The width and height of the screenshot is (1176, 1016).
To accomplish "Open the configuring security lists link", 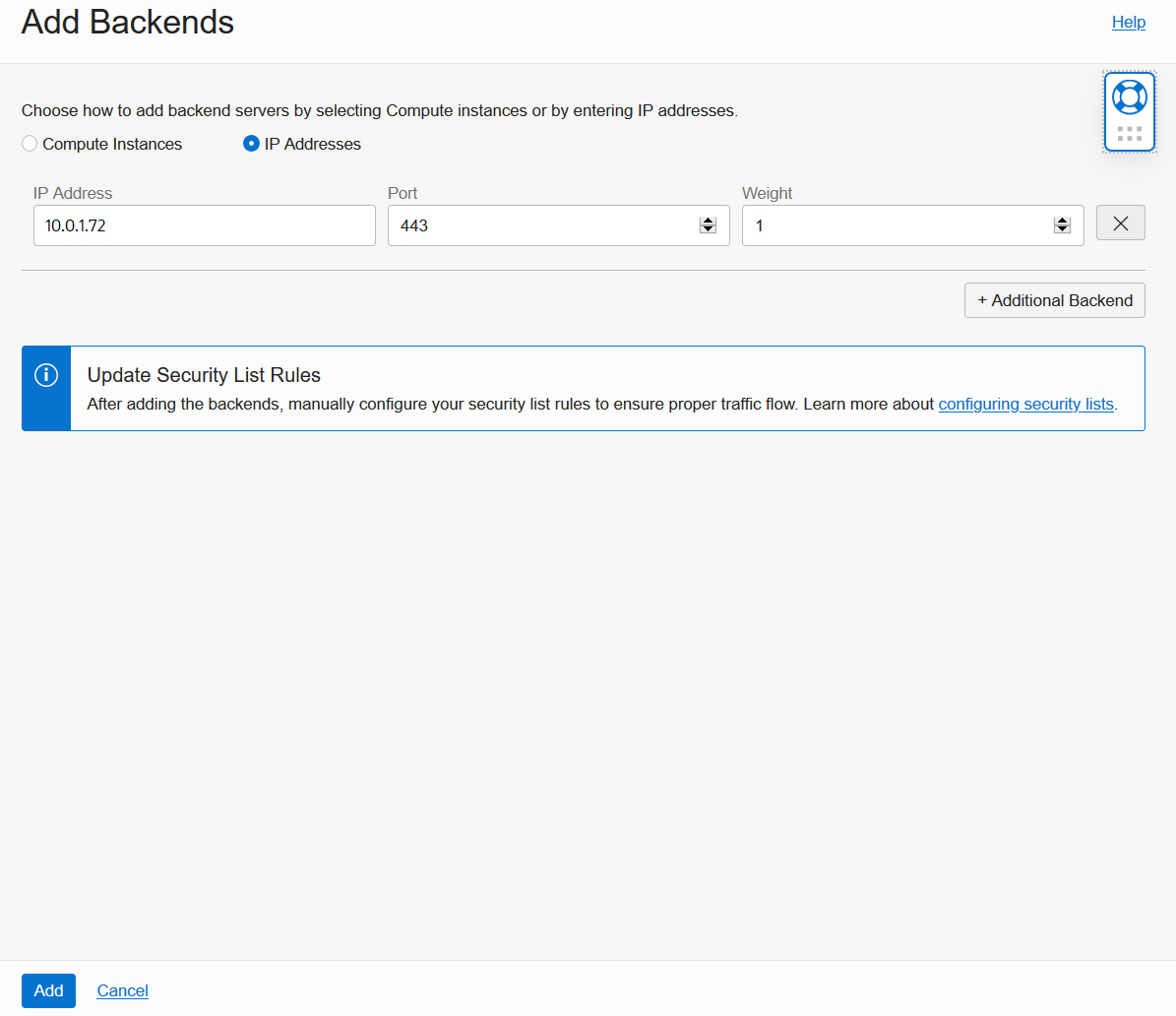I will coord(1025,404).
